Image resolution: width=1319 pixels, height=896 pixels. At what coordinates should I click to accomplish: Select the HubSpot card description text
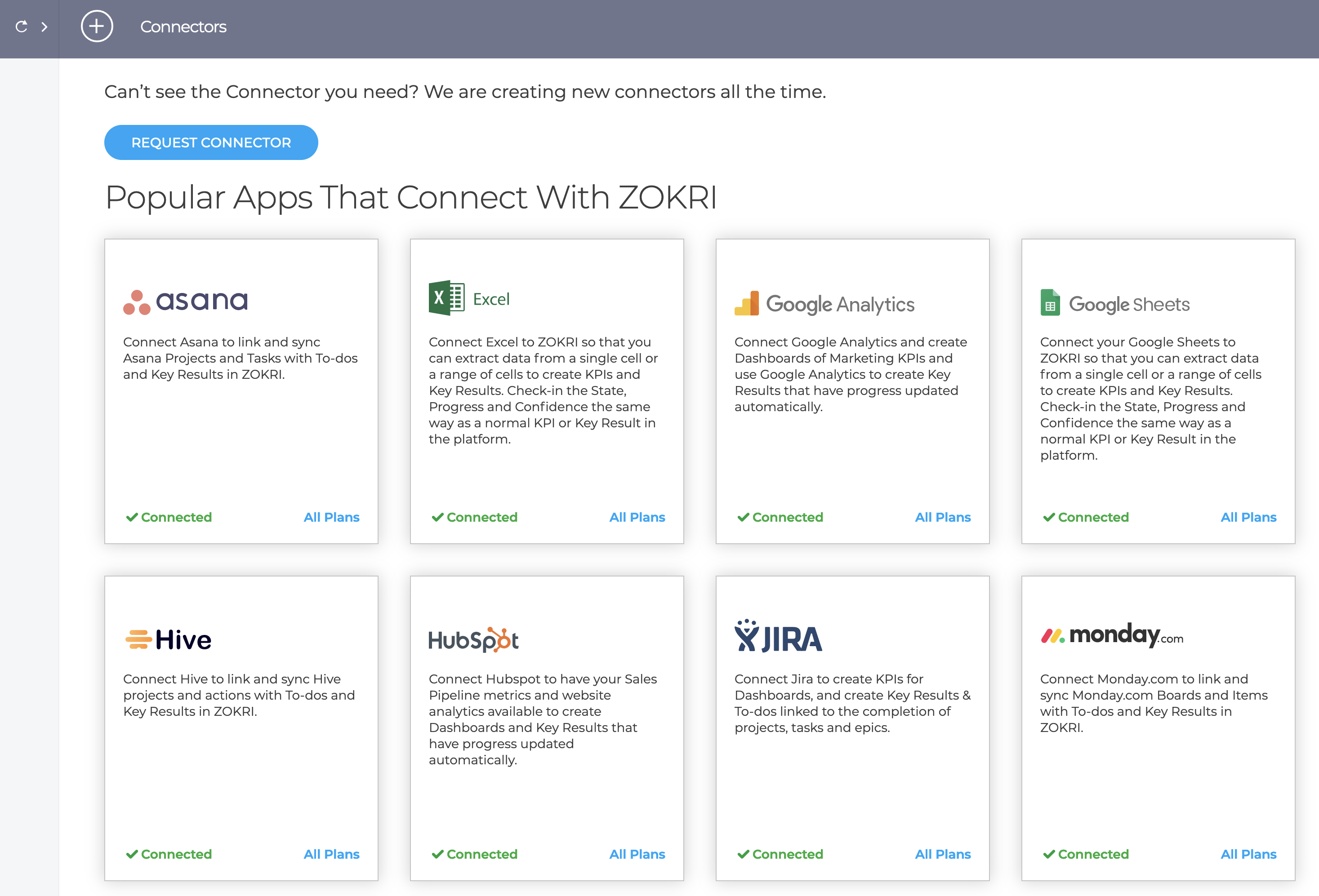[543, 719]
